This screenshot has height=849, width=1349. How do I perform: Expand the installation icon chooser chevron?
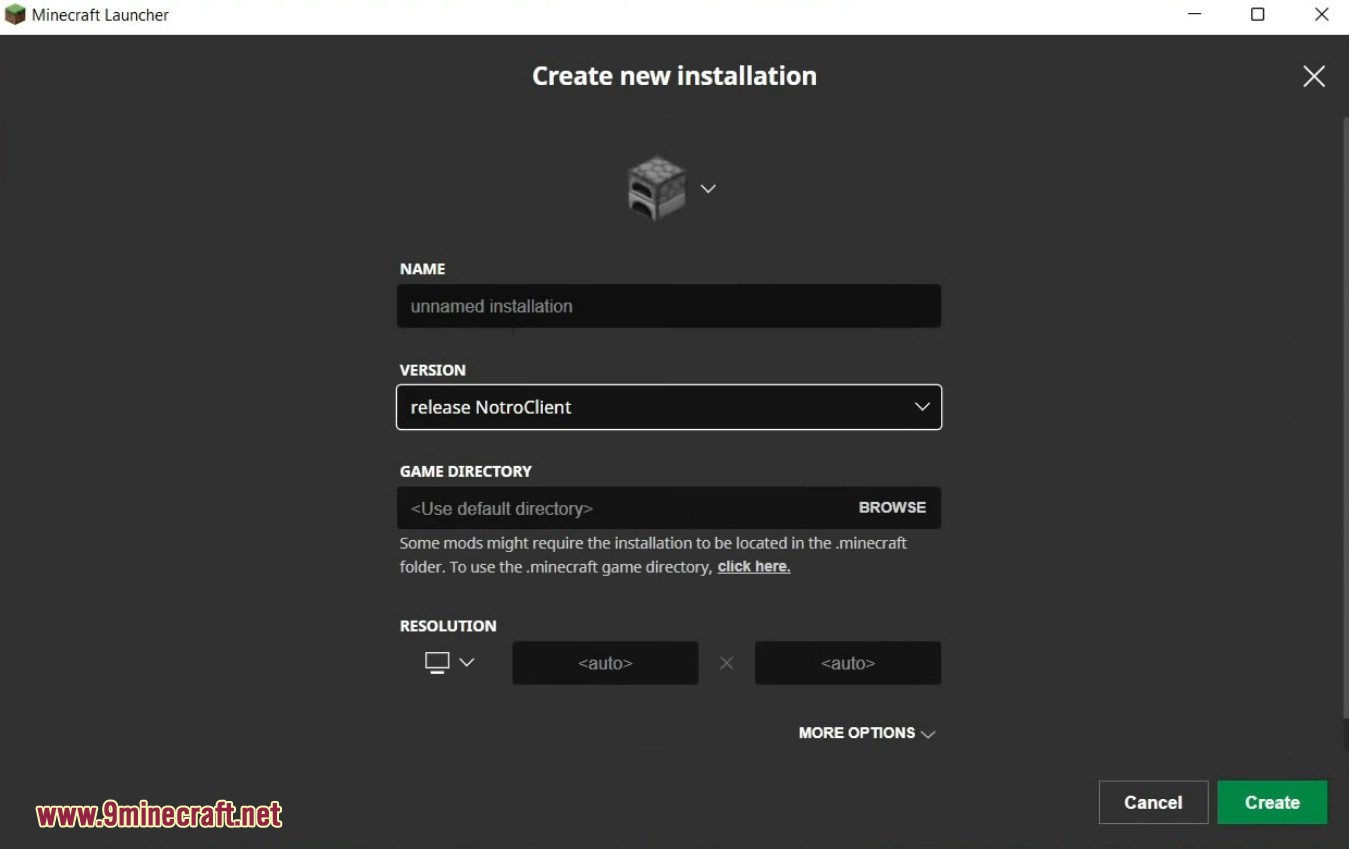point(708,189)
